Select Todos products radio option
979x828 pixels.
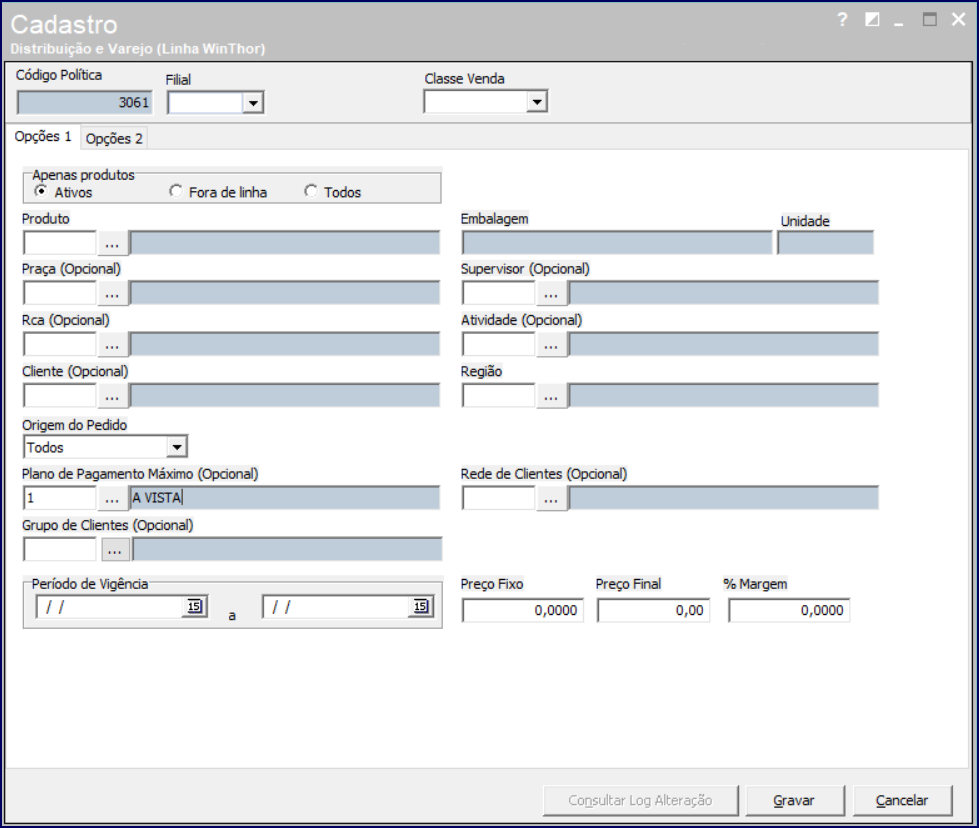311,191
